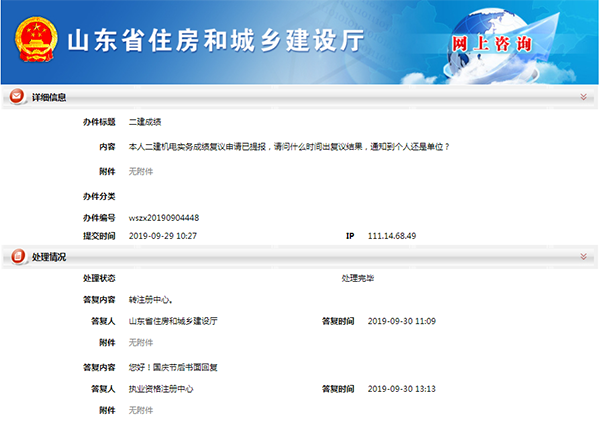
Task: Click the red document icon beside 处理情况
Action: (18, 256)
